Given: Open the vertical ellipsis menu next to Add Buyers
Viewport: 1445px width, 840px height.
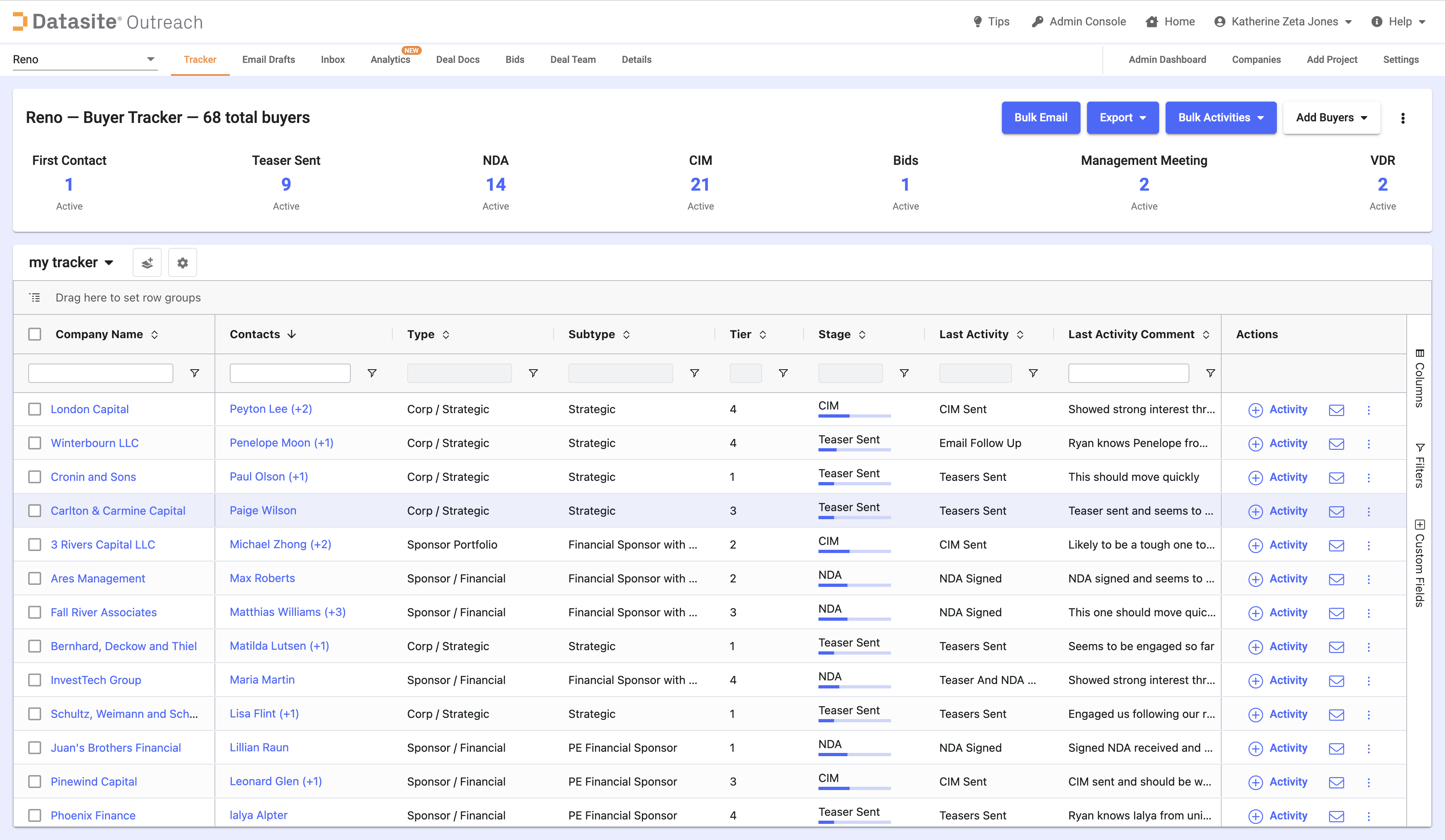Looking at the screenshot, I should point(1403,118).
